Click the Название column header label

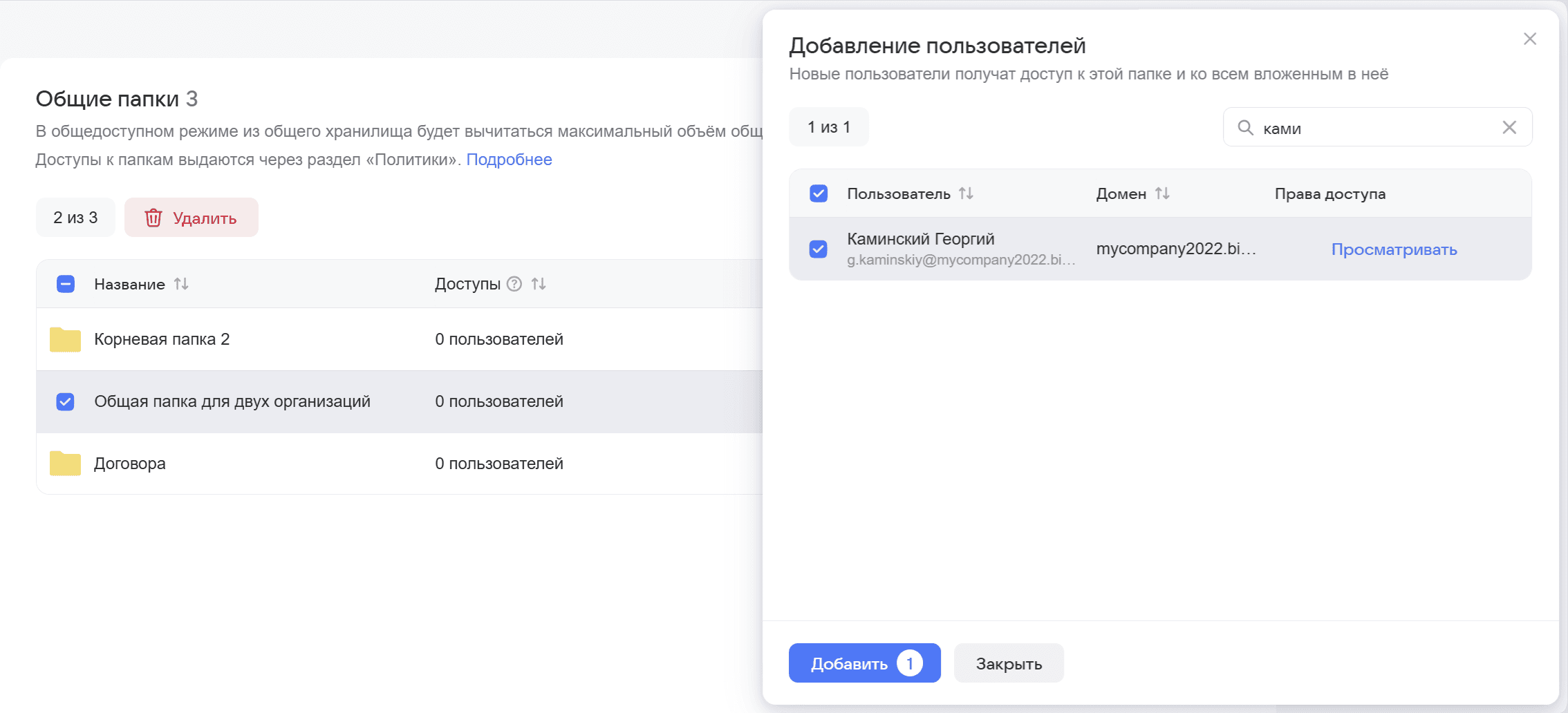pyautogui.click(x=130, y=284)
